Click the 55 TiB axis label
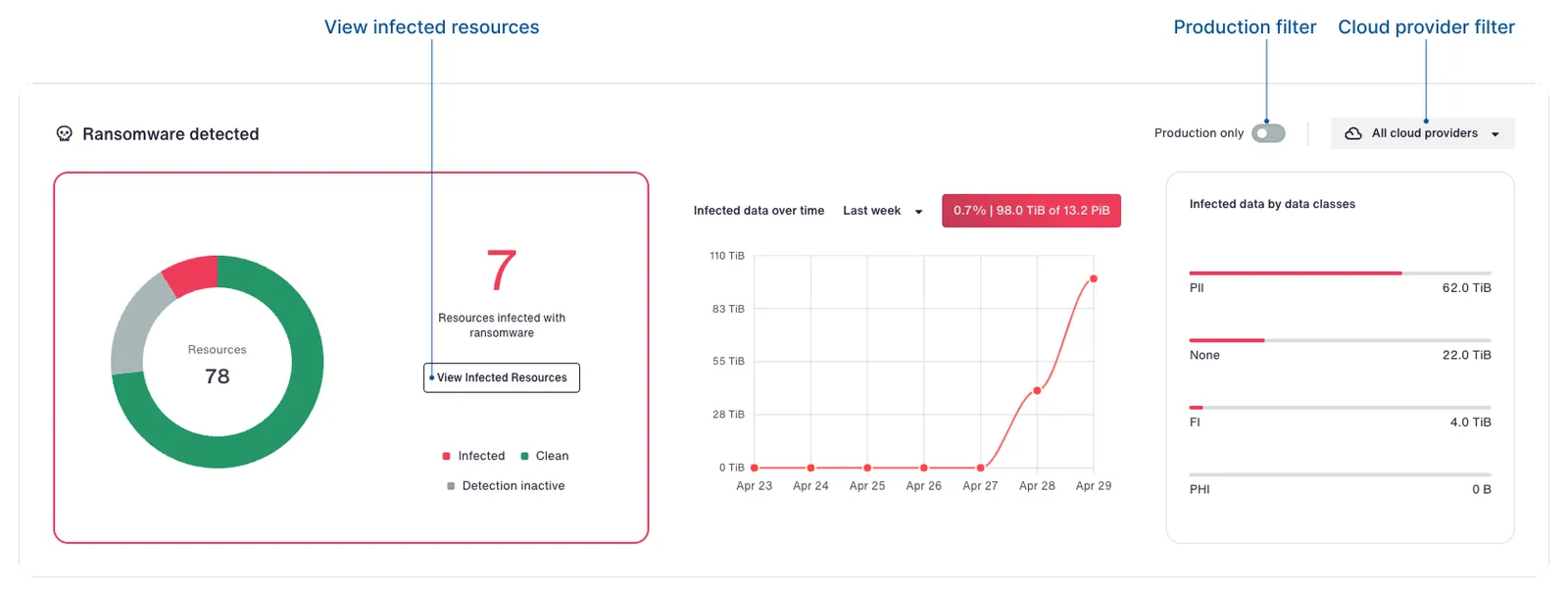The width and height of the screenshot is (1568, 596). [728, 362]
